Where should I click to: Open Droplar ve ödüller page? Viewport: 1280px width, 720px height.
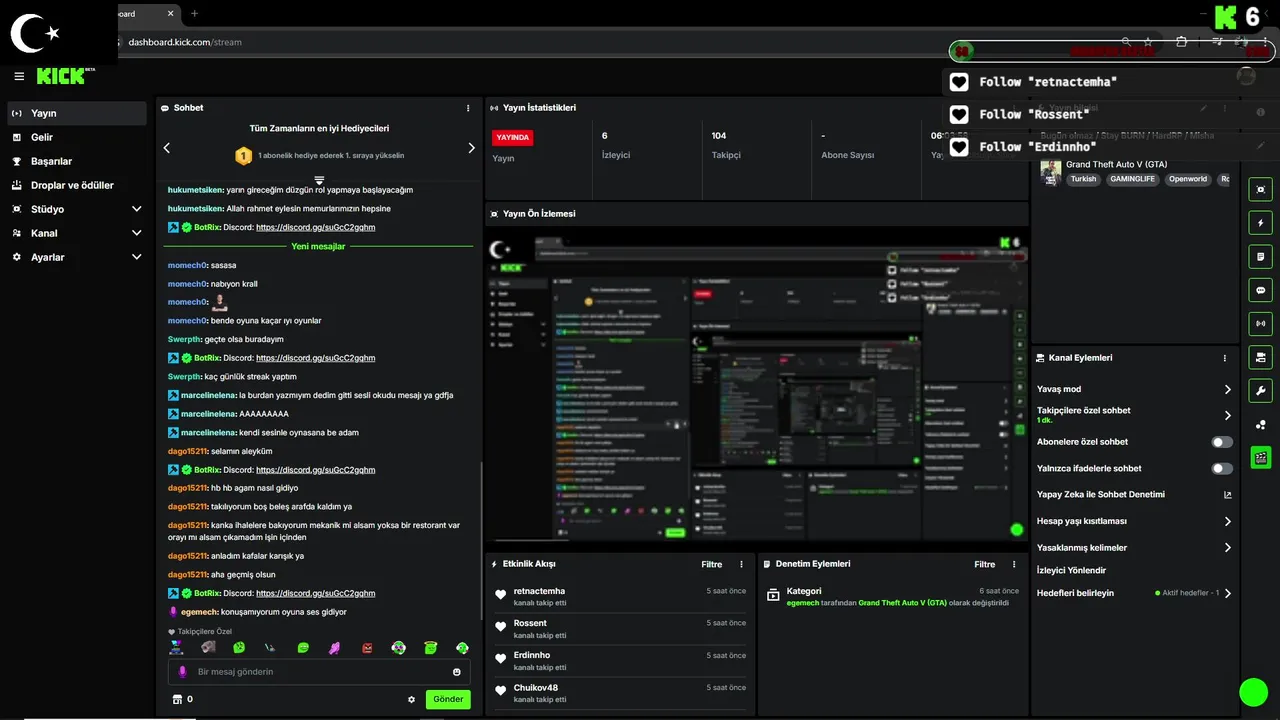[x=76, y=185]
